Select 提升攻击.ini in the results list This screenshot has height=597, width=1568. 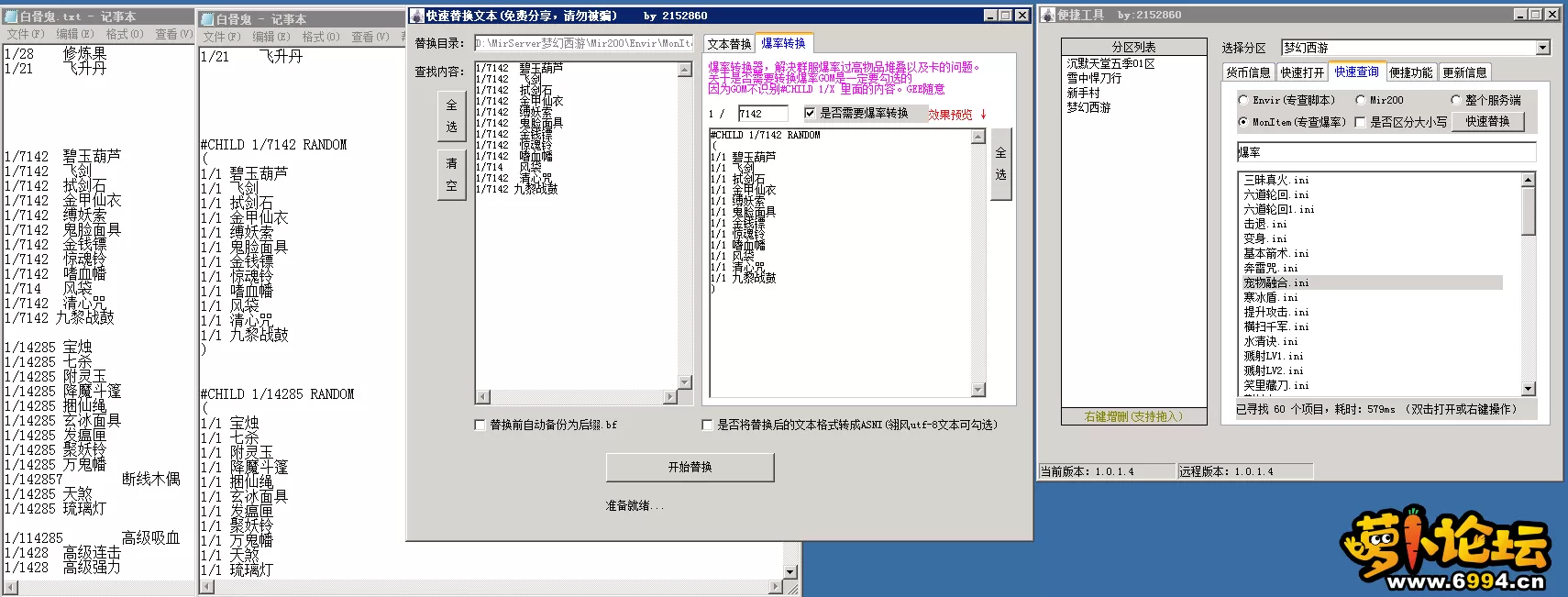click(1276, 313)
